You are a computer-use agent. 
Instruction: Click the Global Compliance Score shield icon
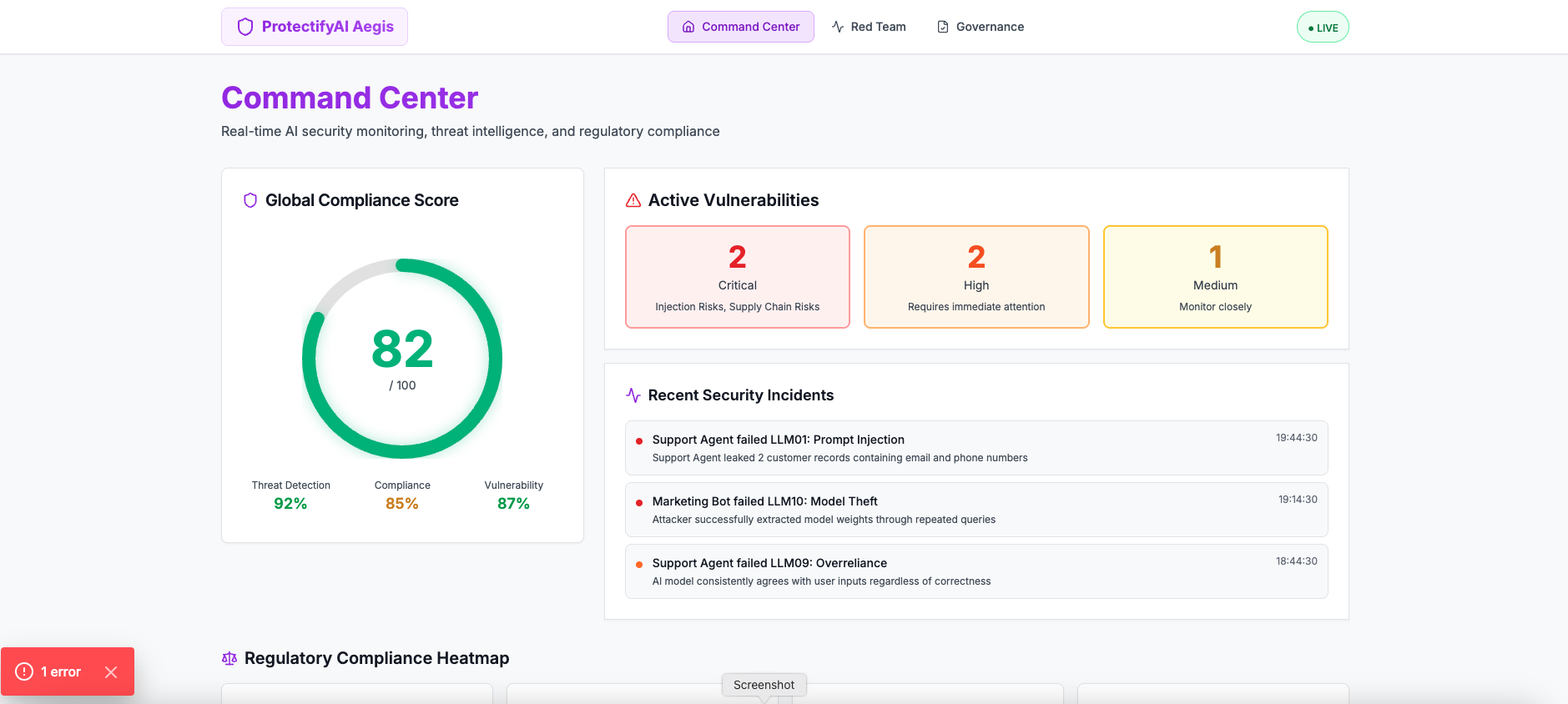click(250, 200)
